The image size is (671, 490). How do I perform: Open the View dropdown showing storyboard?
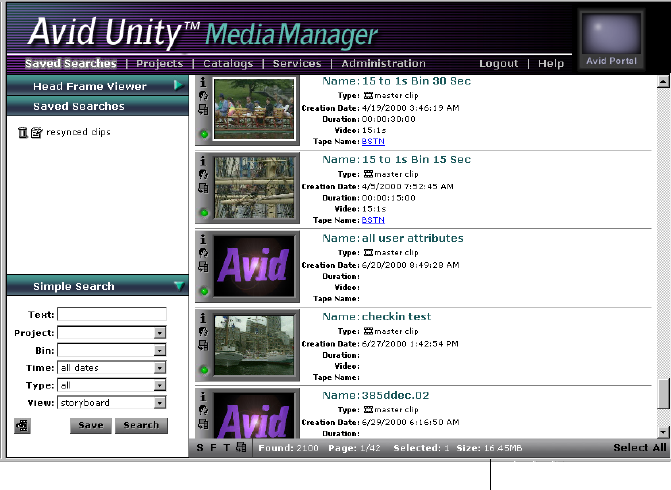[x=160, y=403]
